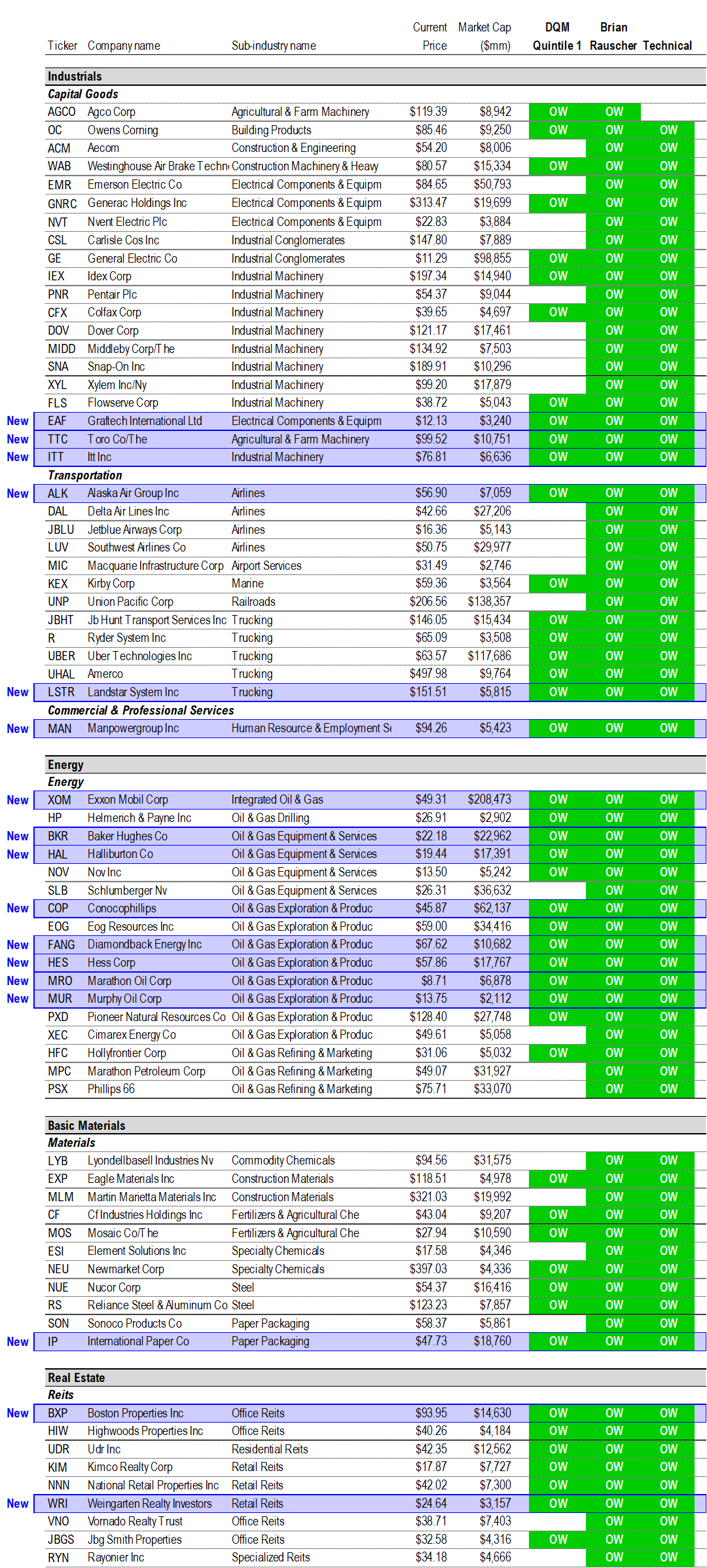Viewport: 707px width, 1568px height.
Task: Select Commercial & Professional Services subheading
Action: (x=141, y=711)
